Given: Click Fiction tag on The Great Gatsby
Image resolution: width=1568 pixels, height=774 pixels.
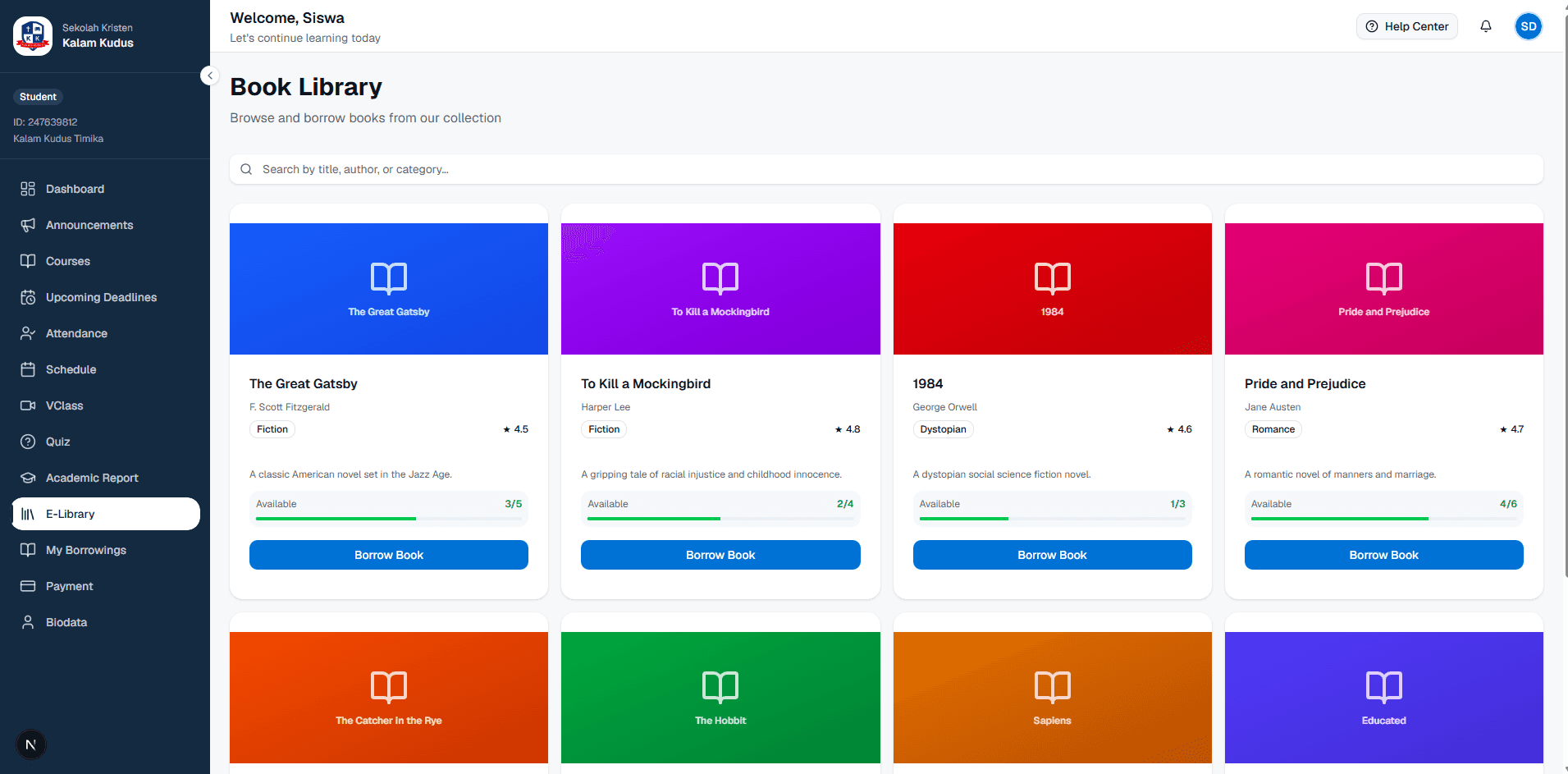Looking at the screenshot, I should (x=272, y=429).
